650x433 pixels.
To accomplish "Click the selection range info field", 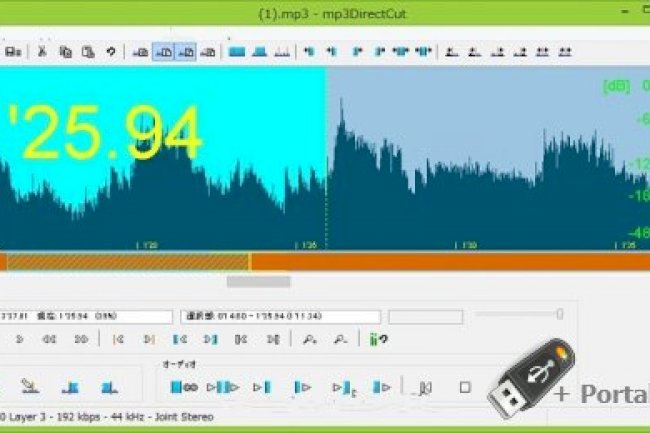I will tap(280, 317).
